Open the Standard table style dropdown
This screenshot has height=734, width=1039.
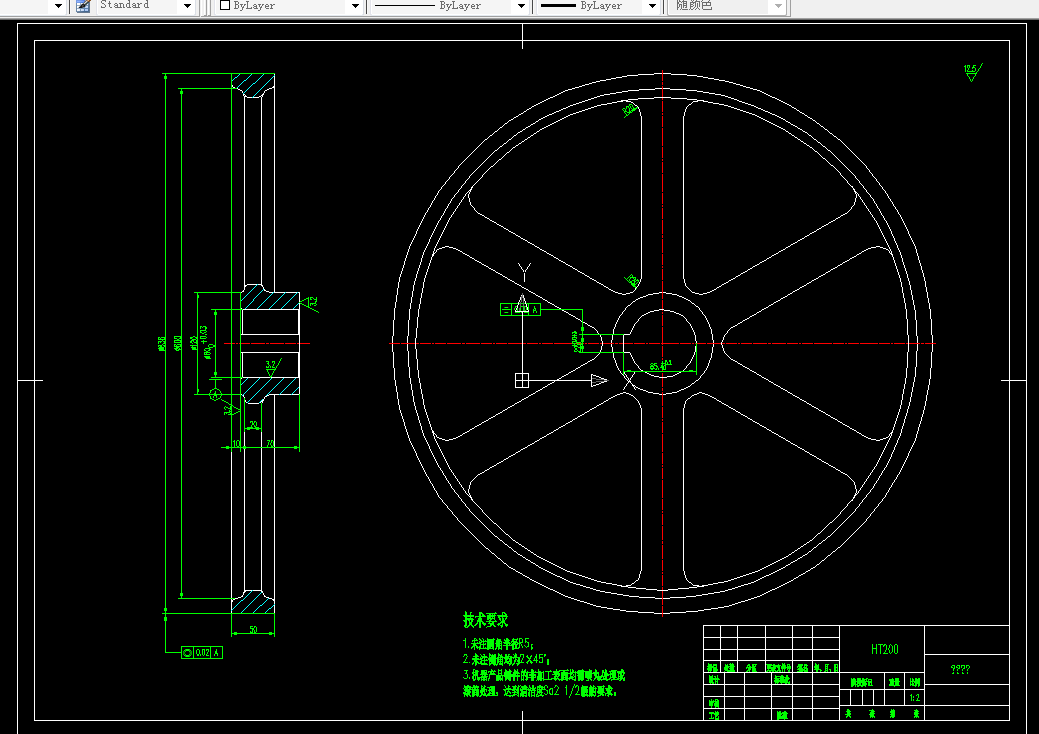188,6
